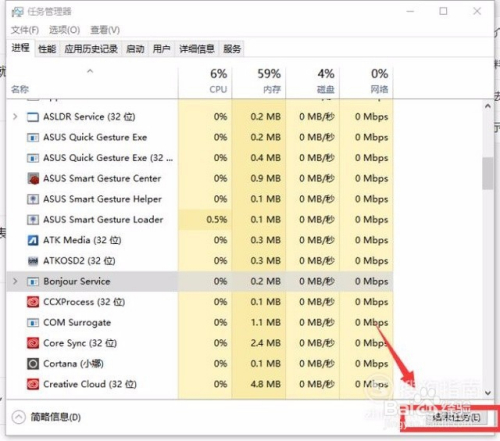Select the Creative Cloud (32 位) process name
This screenshot has width=500, height=441.
(x=90, y=384)
